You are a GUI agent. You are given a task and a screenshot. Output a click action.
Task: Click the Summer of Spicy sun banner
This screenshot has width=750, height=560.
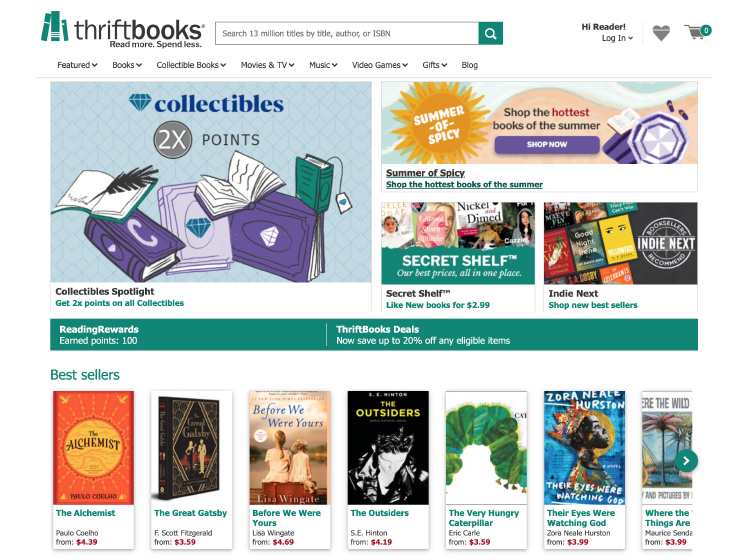(539, 123)
